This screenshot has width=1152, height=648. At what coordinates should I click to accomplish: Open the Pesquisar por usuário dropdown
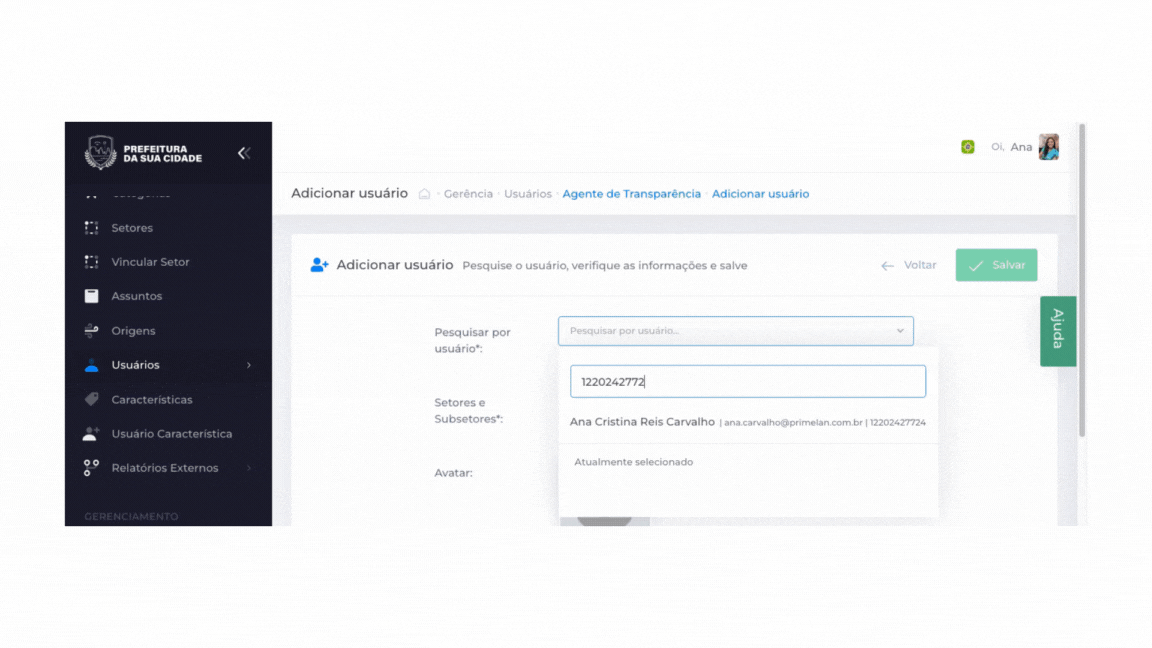(x=735, y=331)
